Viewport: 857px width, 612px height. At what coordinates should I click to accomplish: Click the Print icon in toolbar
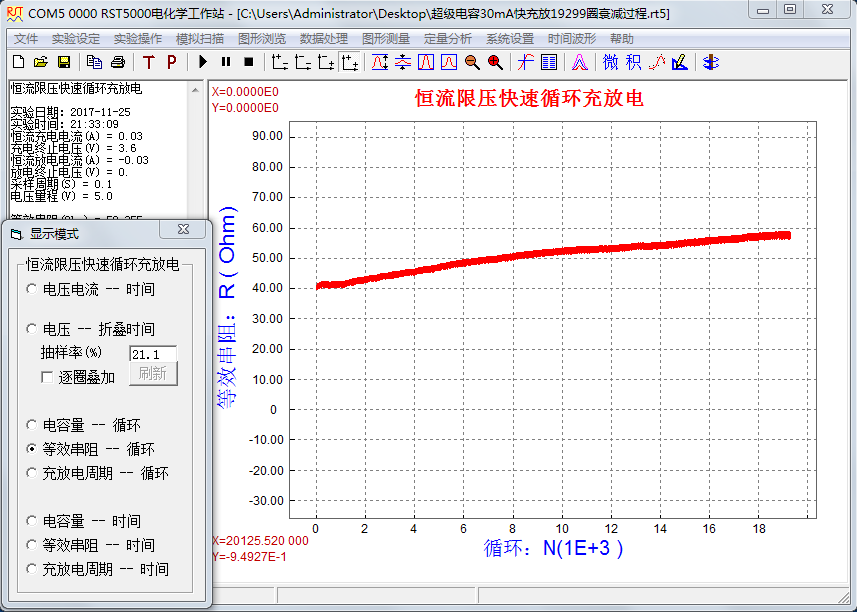point(117,62)
